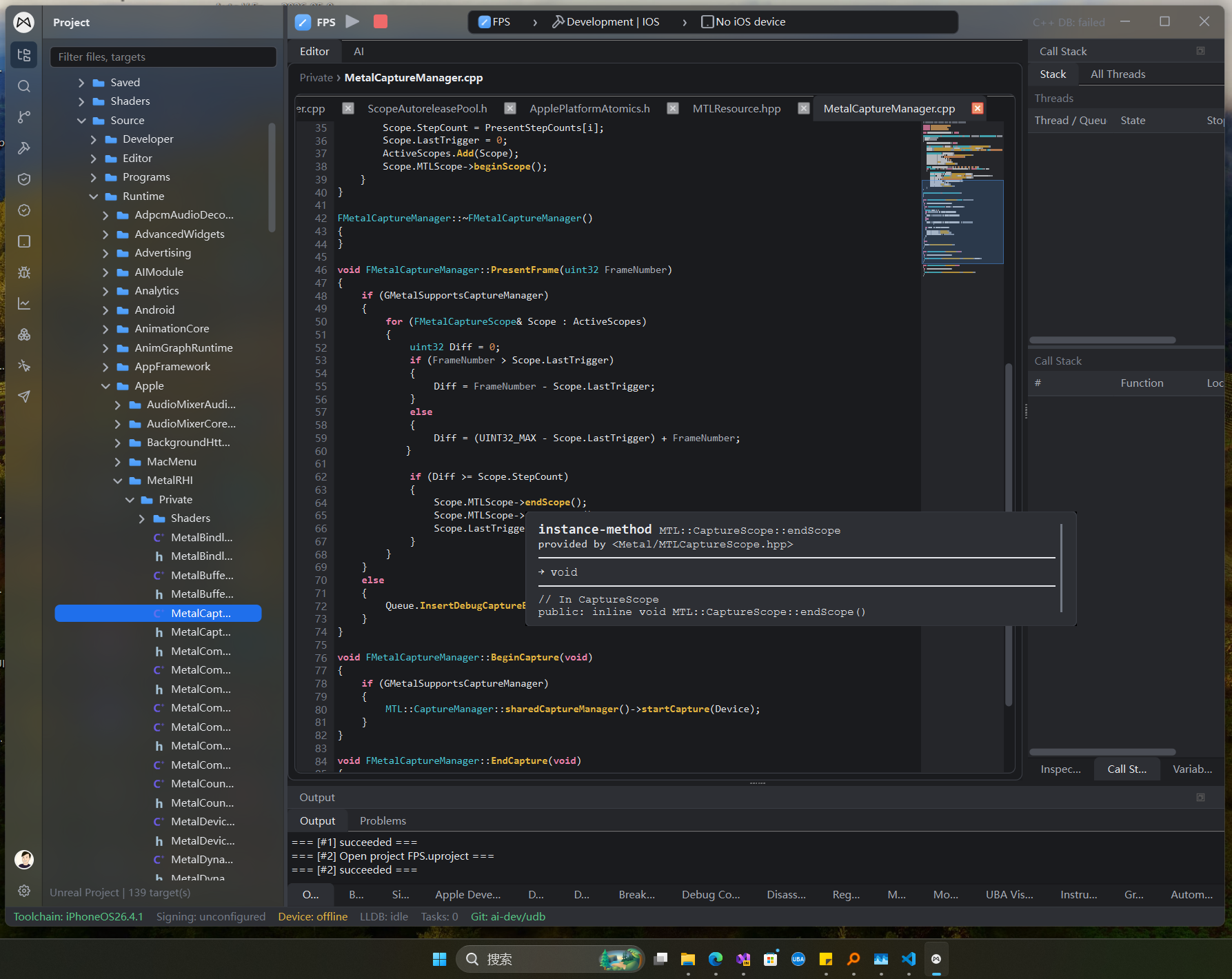Screen dimensions: 1232x979
Task: Expand the Shaders folder under project root
Action: coord(81,101)
